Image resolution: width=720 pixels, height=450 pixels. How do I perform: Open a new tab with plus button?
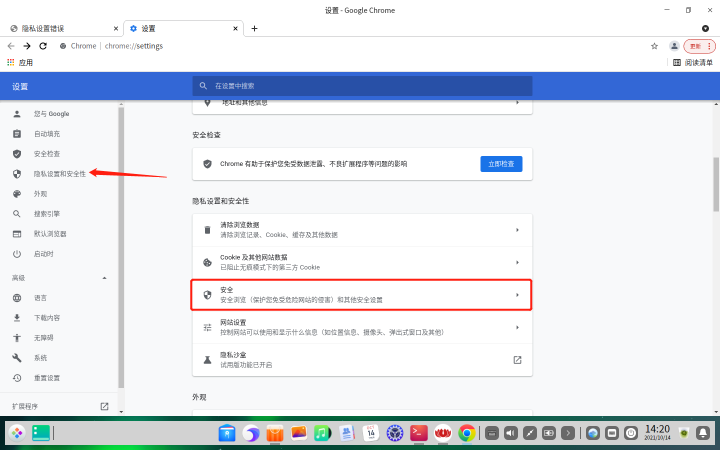point(254,28)
